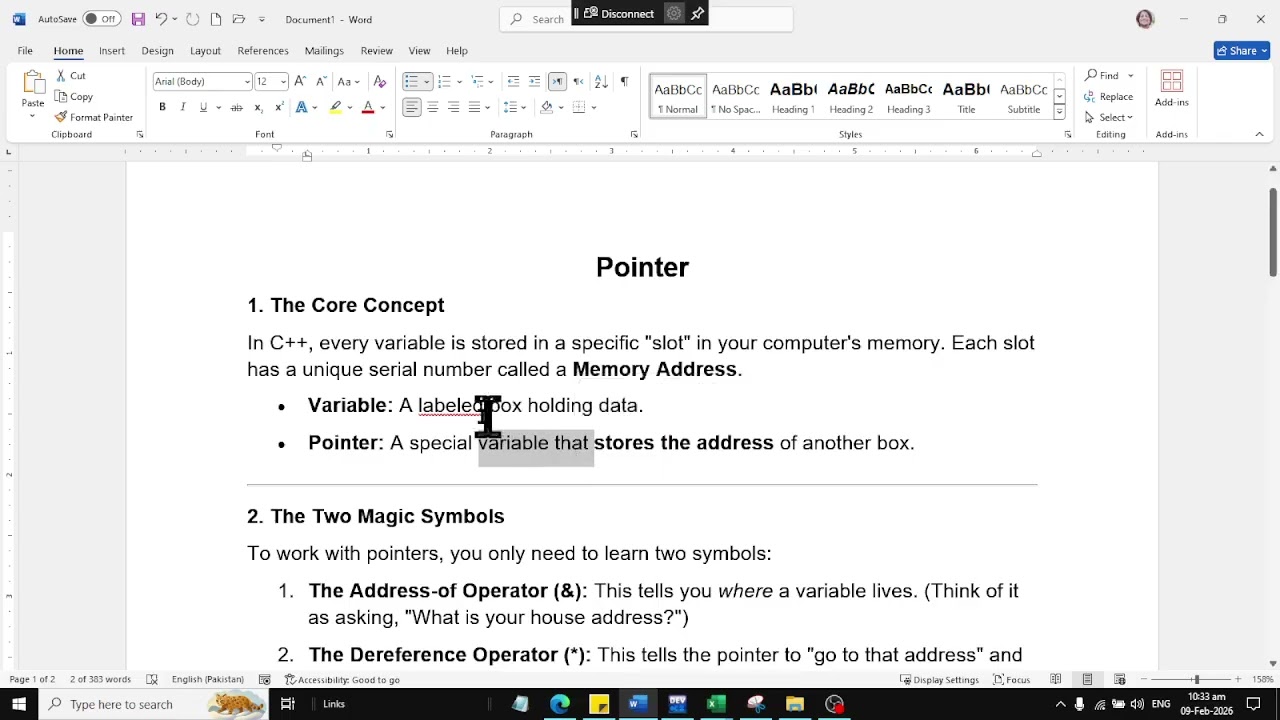Open Font name combo box dropdown
The width and height of the screenshot is (1280, 720).
[x=247, y=82]
